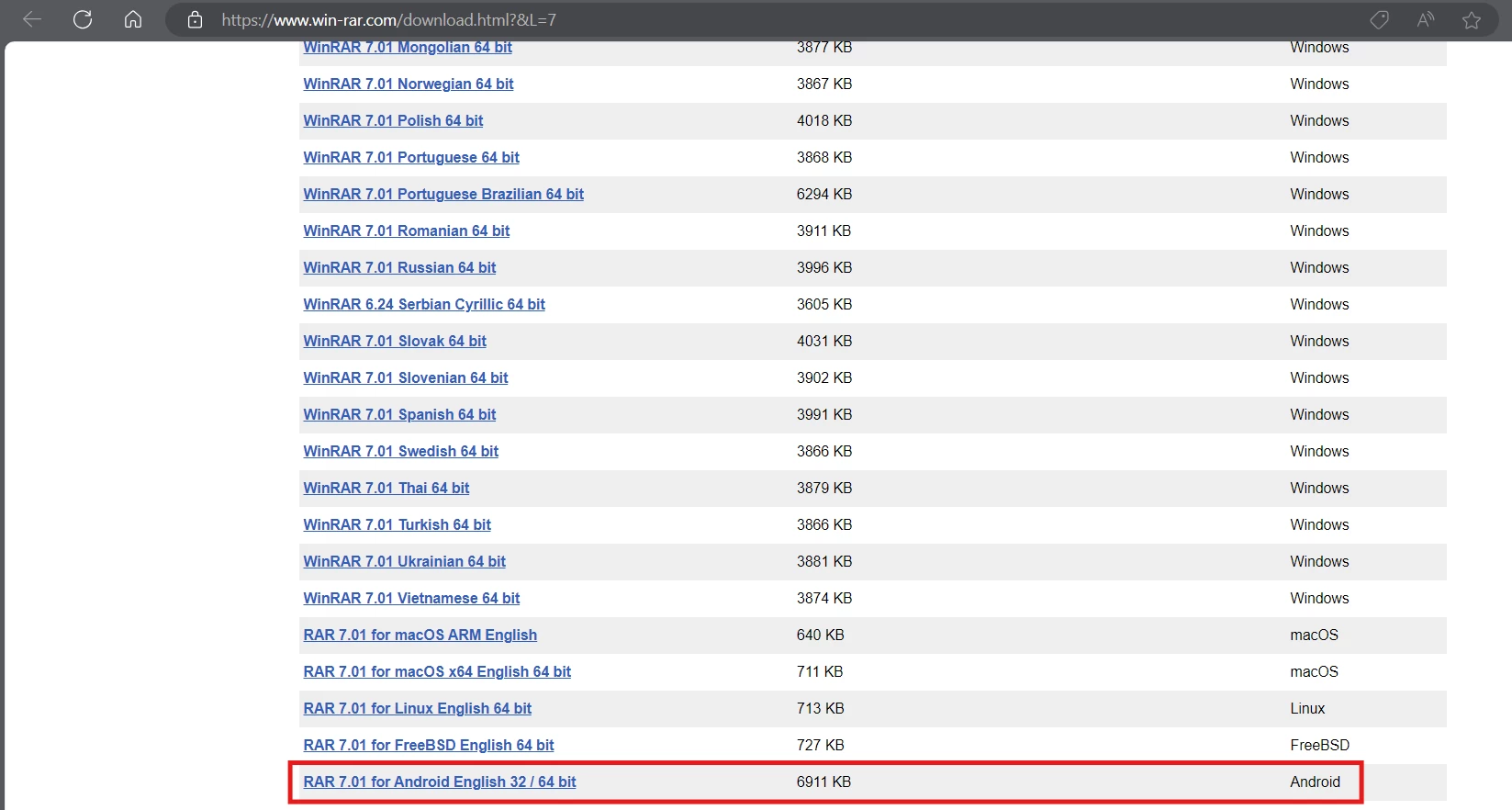1512x810 pixels.
Task: Open WinRAR 7.01 Swedish 64 bit link
Action: pyautogui.click(x=401, y=451)
